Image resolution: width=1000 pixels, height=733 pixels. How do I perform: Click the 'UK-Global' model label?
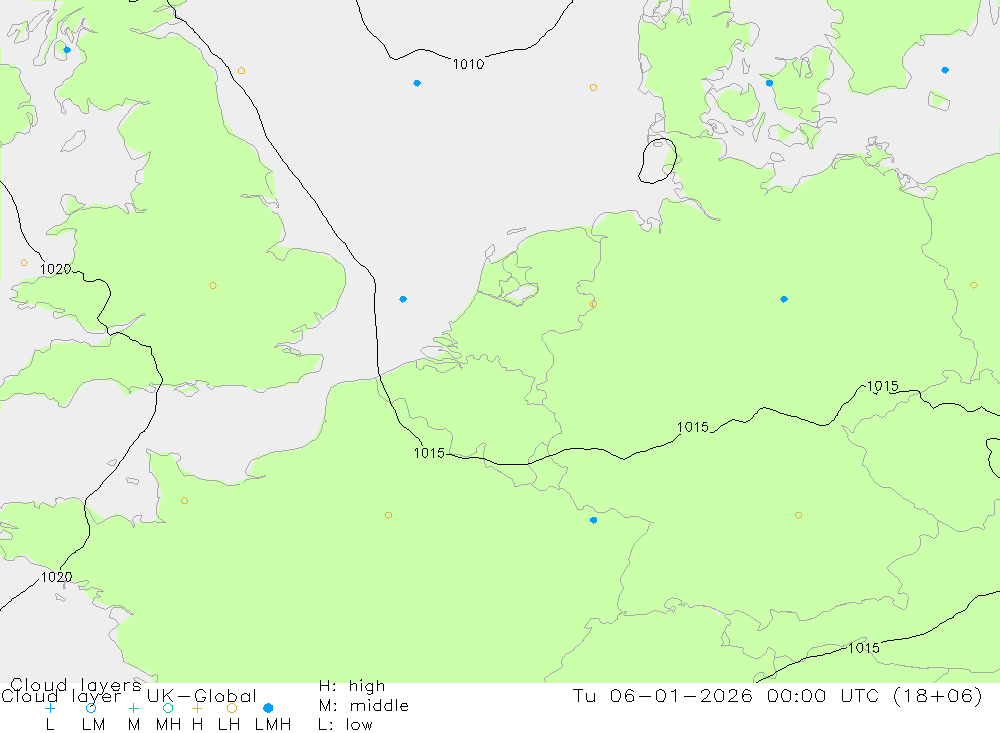(x=202, y=696)
